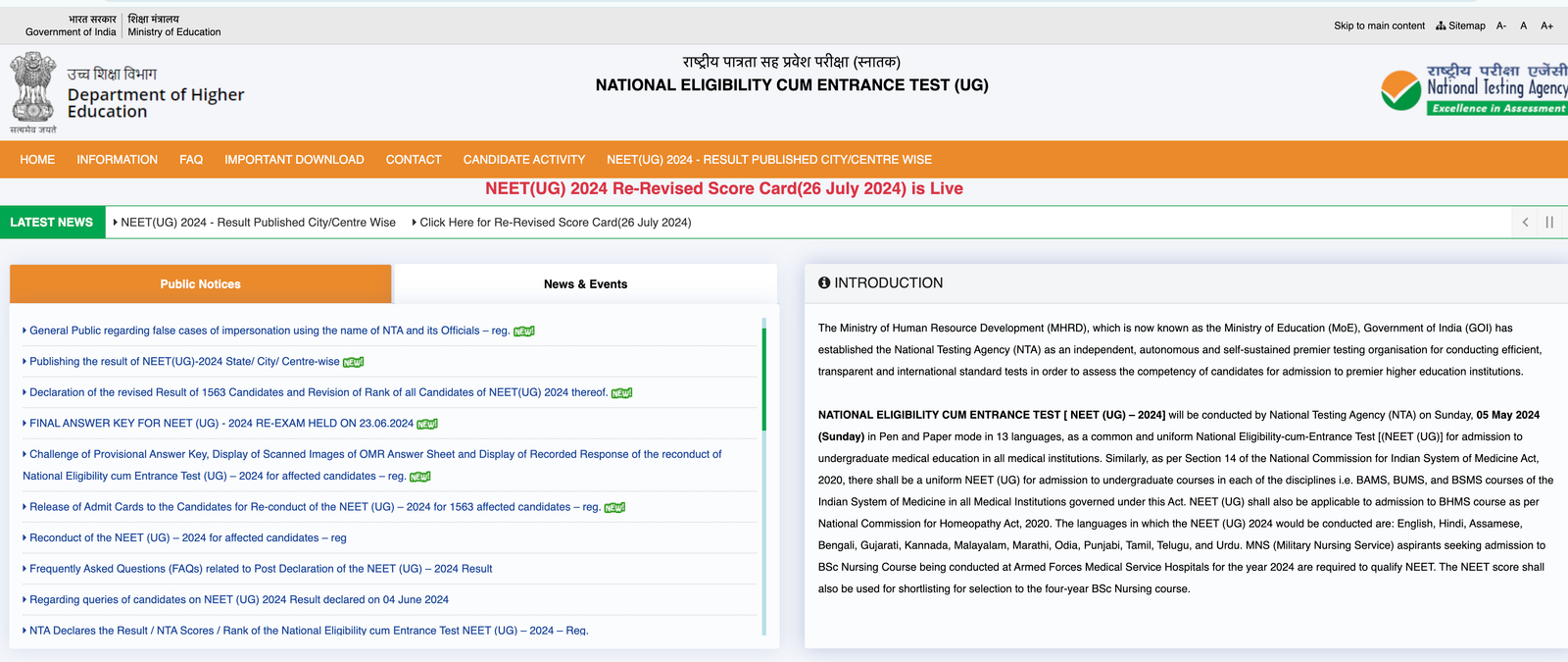
Task: Open the Sitemap link with icon
Action: 1460,25
